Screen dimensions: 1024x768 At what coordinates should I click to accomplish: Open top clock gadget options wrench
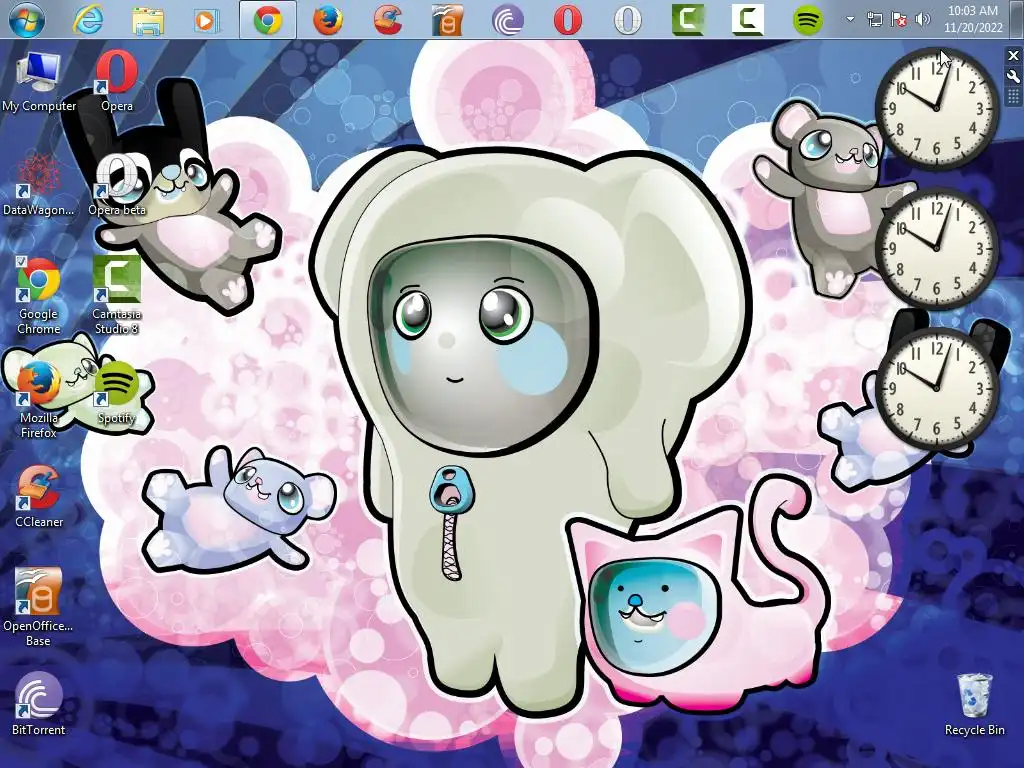coord(1014,76)
